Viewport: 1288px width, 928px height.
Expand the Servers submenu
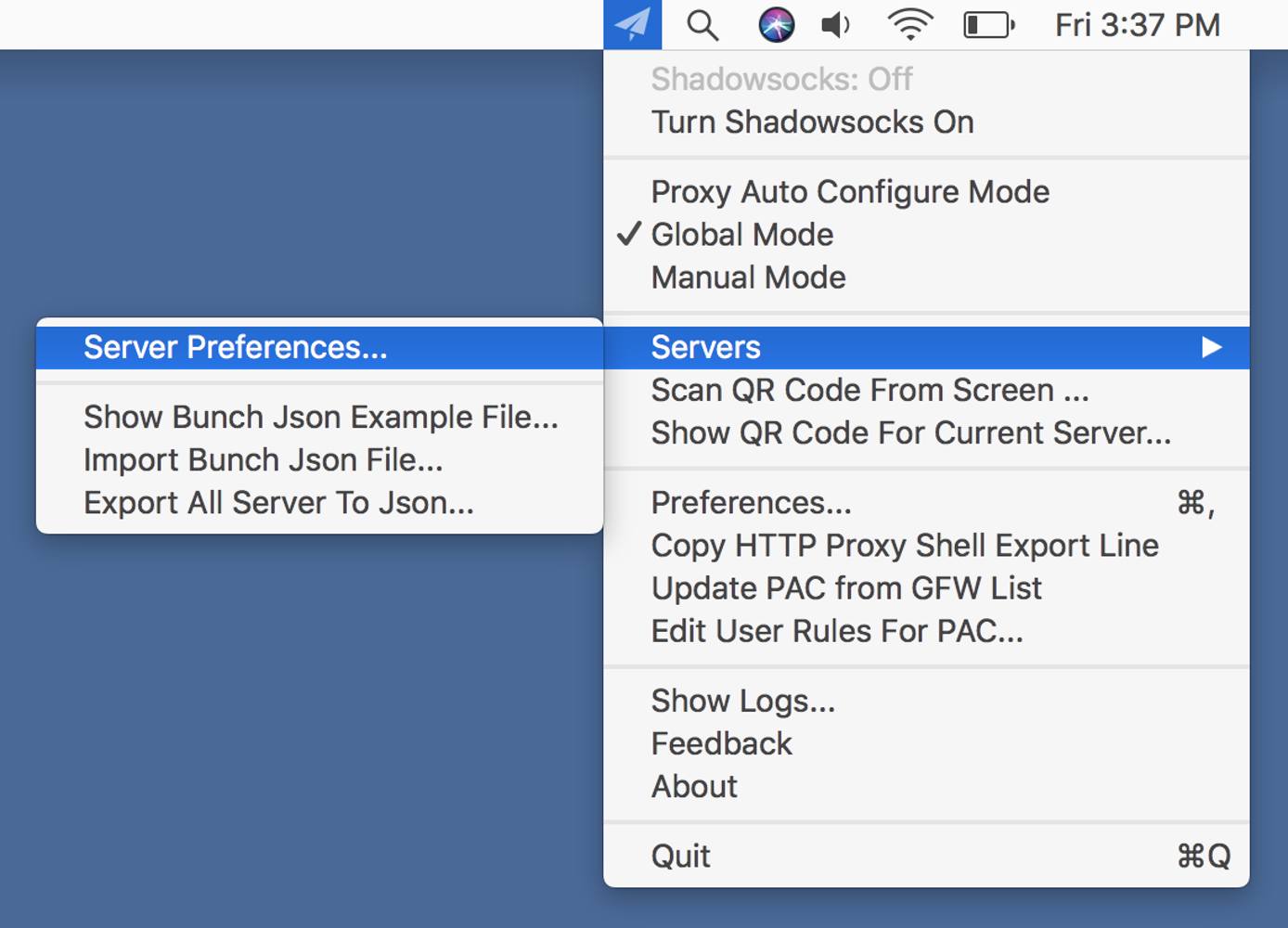(706, 346)
